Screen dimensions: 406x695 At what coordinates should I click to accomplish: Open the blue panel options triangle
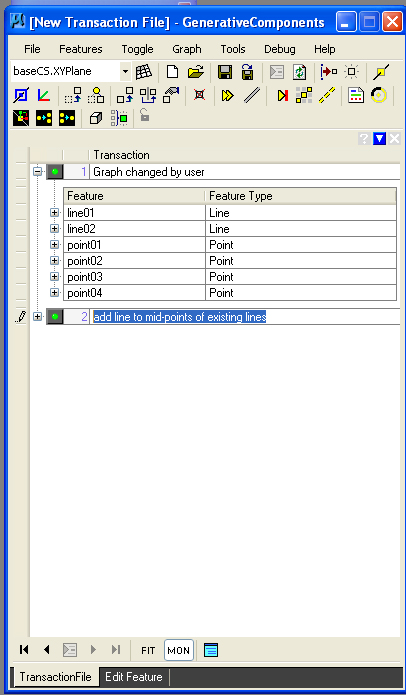coord(379,139)
